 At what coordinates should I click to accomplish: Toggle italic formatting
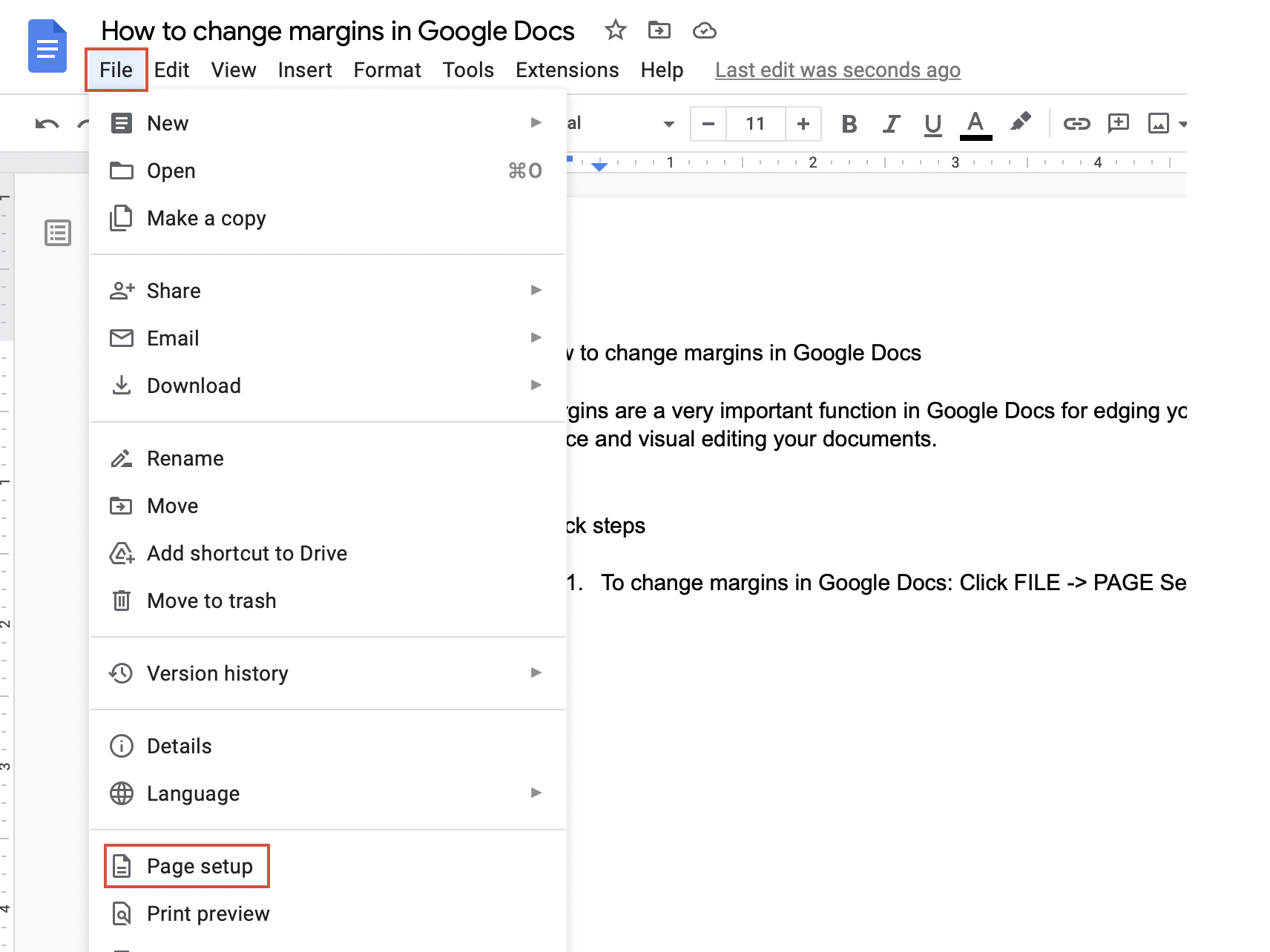point(891,124)
